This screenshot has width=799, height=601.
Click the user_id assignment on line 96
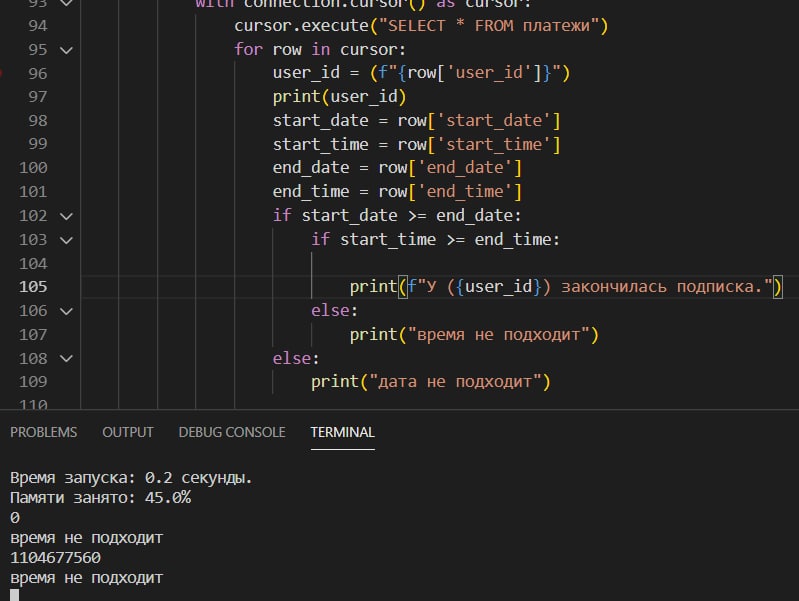[421, 73]
